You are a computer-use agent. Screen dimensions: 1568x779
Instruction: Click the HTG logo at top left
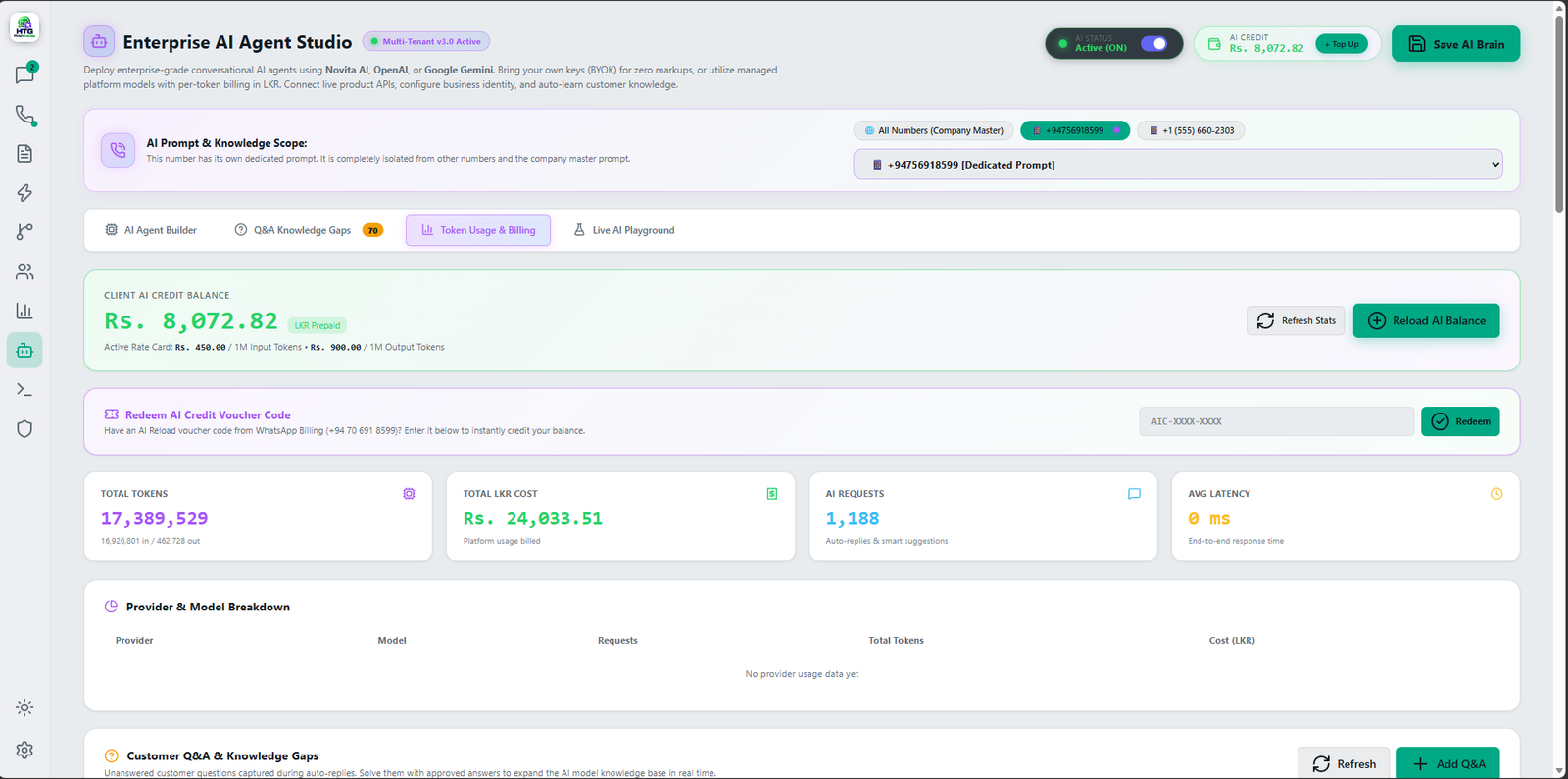pos(24,27)
